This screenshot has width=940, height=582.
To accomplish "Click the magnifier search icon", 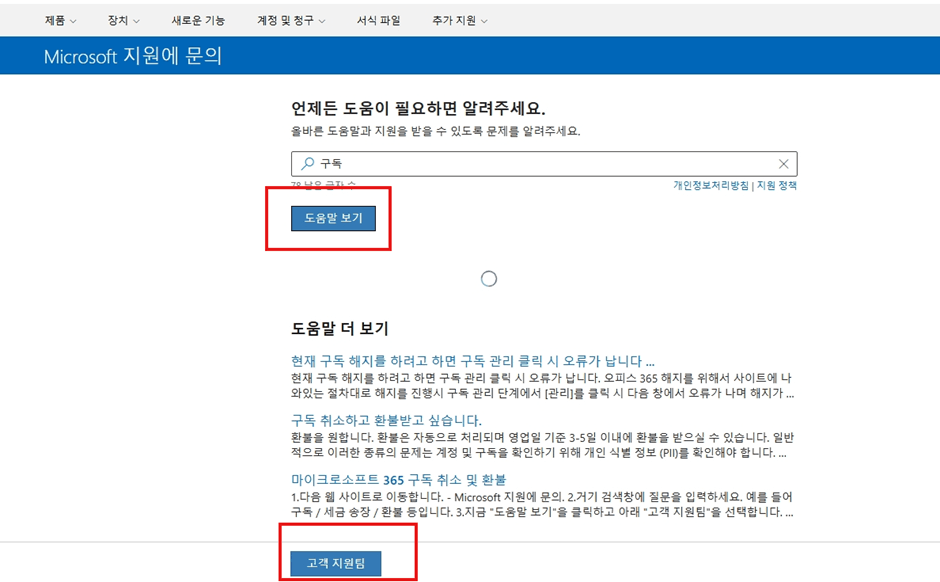I will (x=308, y=163).
